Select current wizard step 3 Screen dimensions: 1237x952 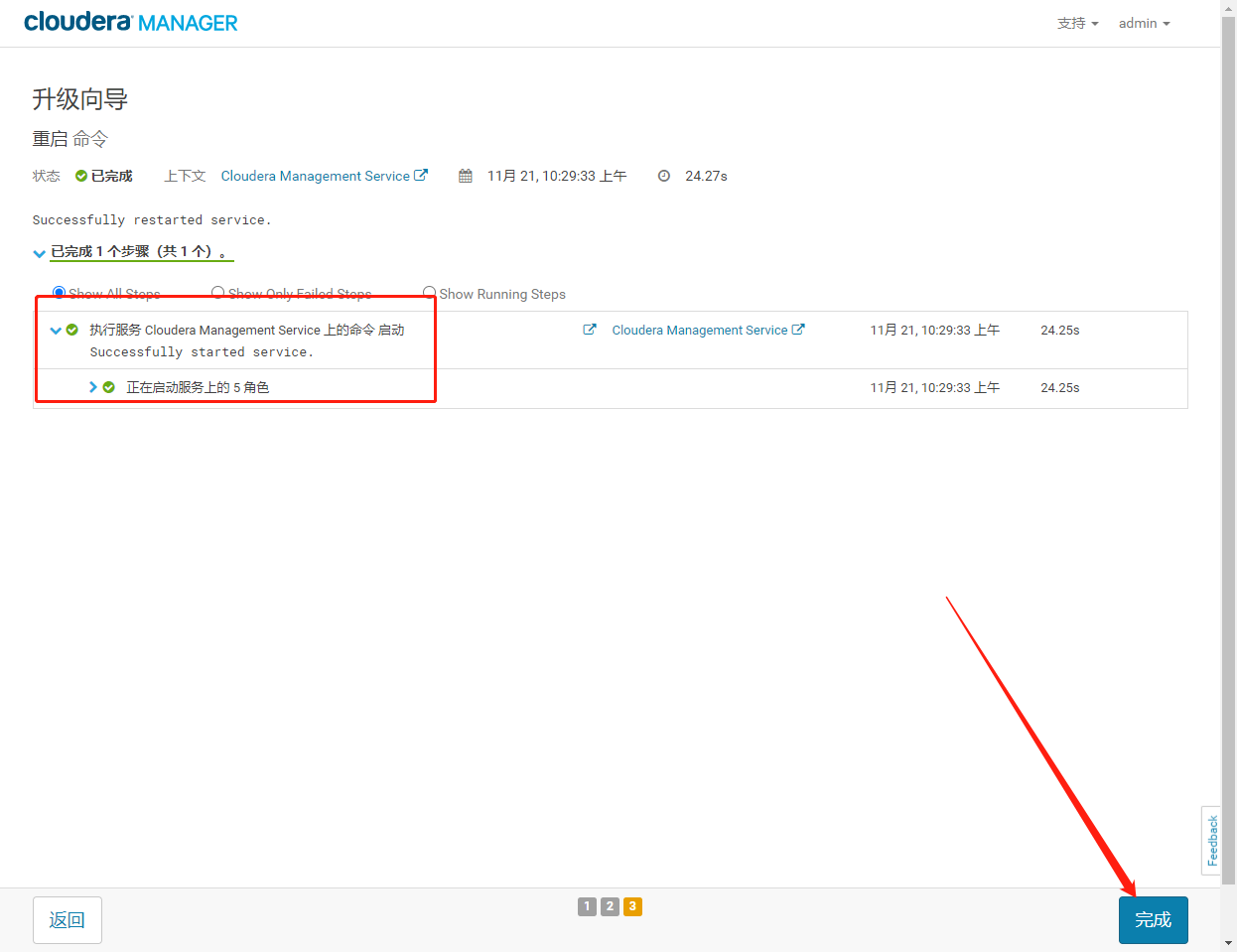632,906
